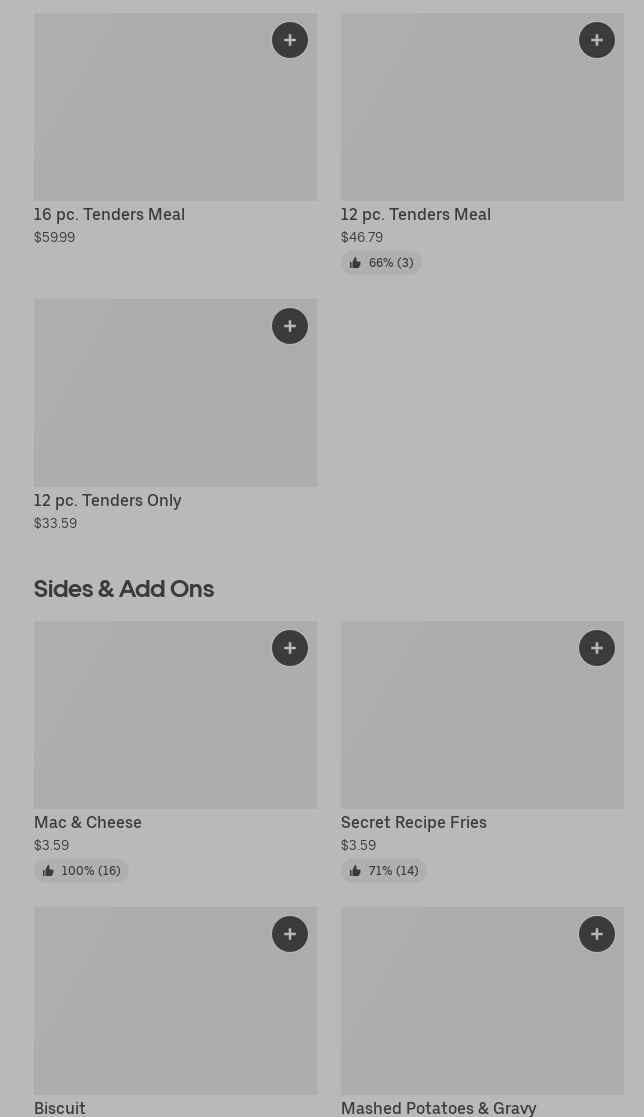Click the Mac & Cheese item name
This screenshot has height=1117, width=644.
tap(88, 822)
